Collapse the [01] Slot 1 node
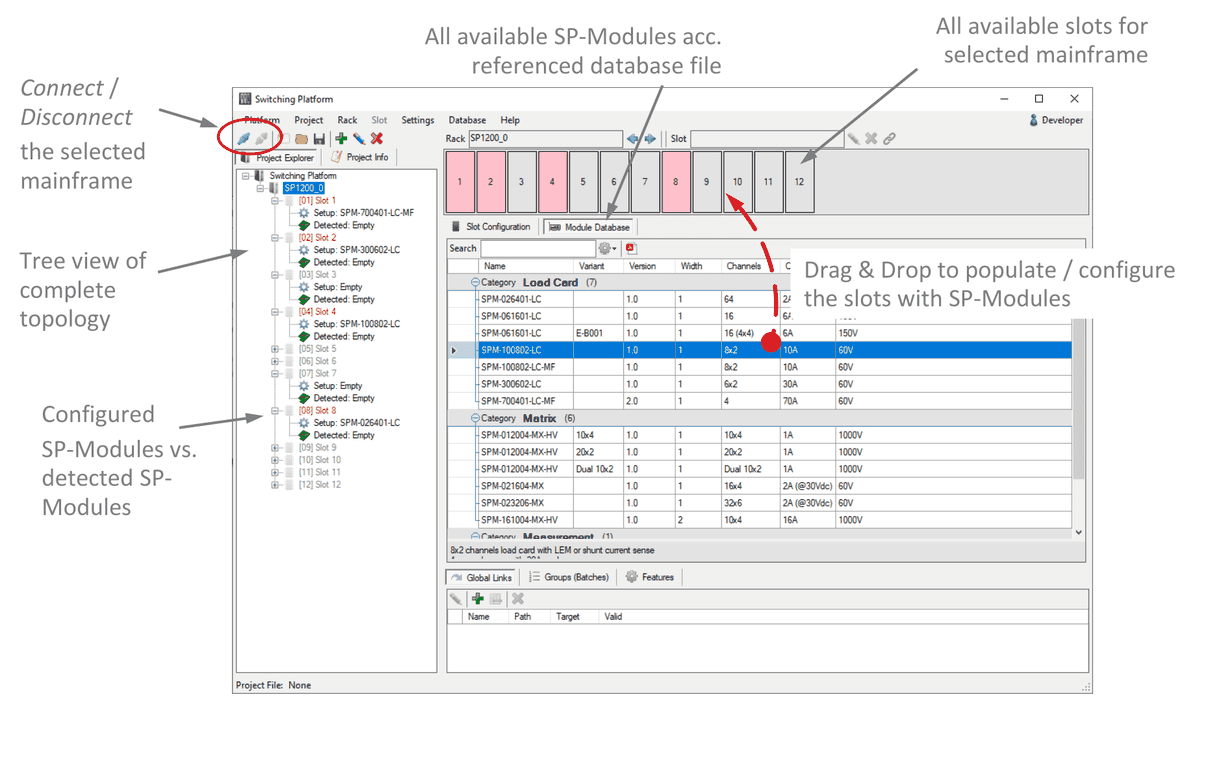This screenshot has height=766, width=1223. tap(275, 200)
